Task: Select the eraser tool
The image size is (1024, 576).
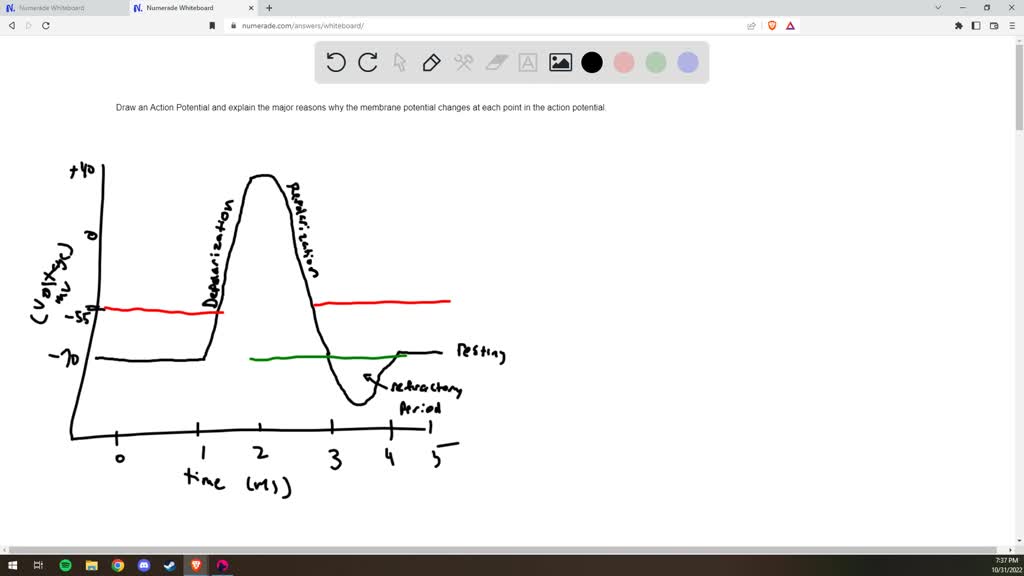Action: pyautogui.click(x=496, y=62)
